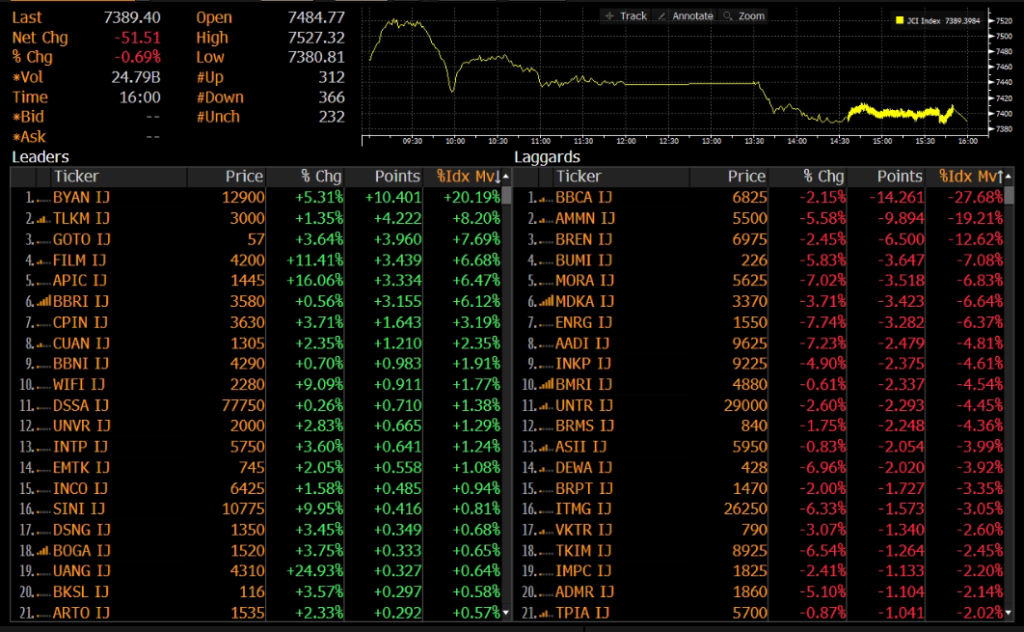Select the Zoom magnifier tool
This screenshot has width=1024, height=632.
(743, 16)
